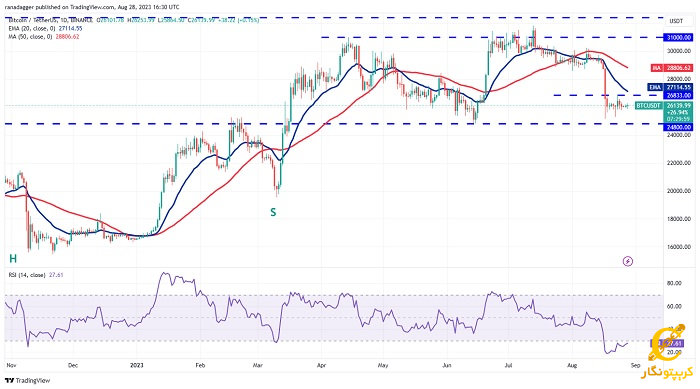Screen dimensions: 700x389
Task: Click the blue 26833.00 level tag
Action: pyautogui.click(x=679, y=95)
